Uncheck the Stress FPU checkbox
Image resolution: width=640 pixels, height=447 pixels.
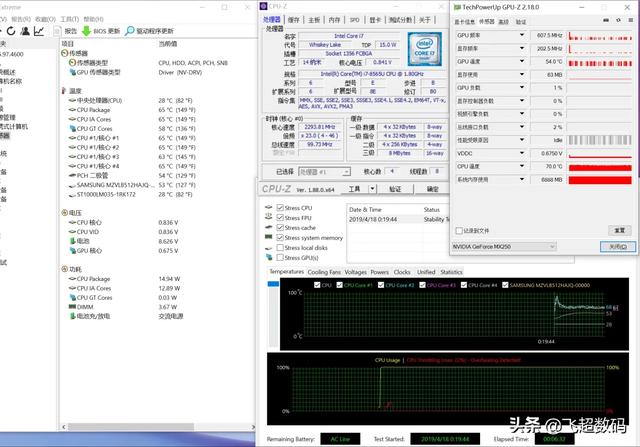[280, 218]
